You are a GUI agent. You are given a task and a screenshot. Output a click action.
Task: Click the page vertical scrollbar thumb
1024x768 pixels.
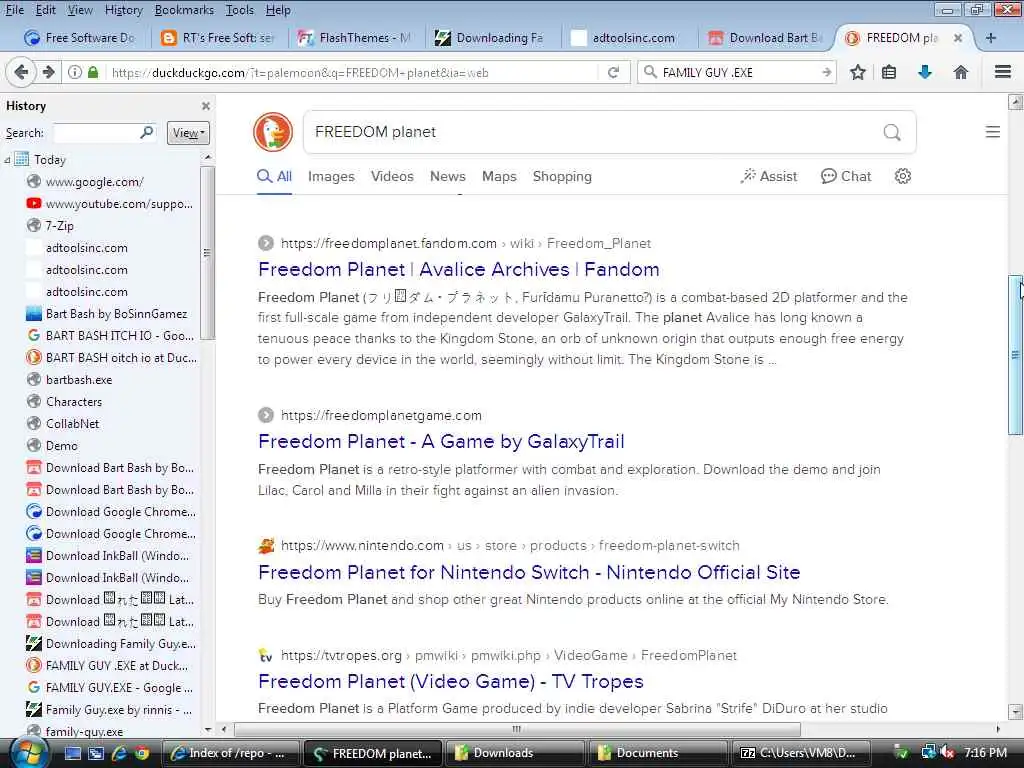[x=1015, y=355]
